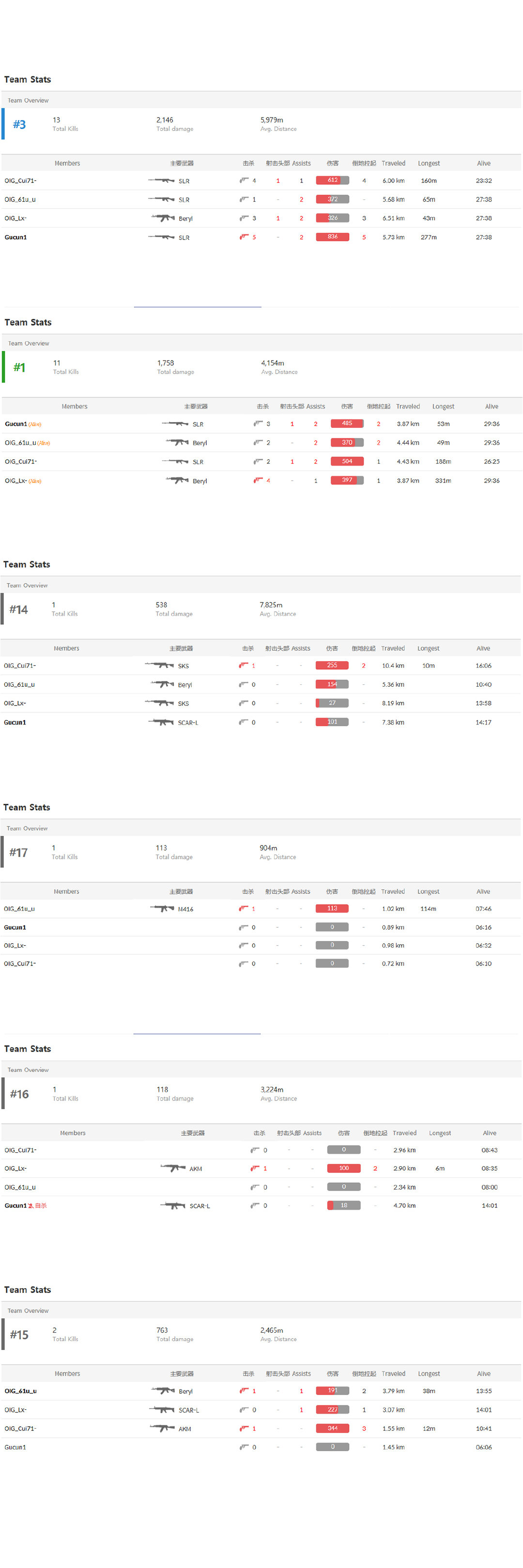The image size is (523, 1568).
Task: Click red kill icon for OIG_Lx- in rank #1 team
Action: [258, 480]
